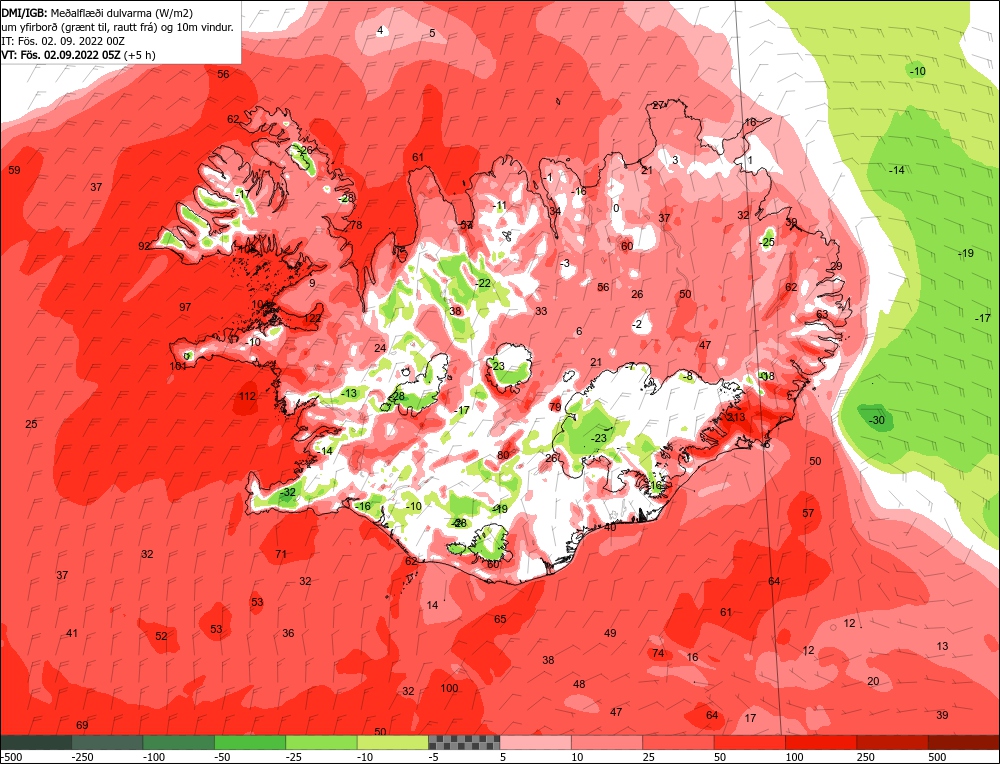Screen dimensions: 1000x764
Task: Click the map value '-30' in the green area
Action: tap(876, 420)
